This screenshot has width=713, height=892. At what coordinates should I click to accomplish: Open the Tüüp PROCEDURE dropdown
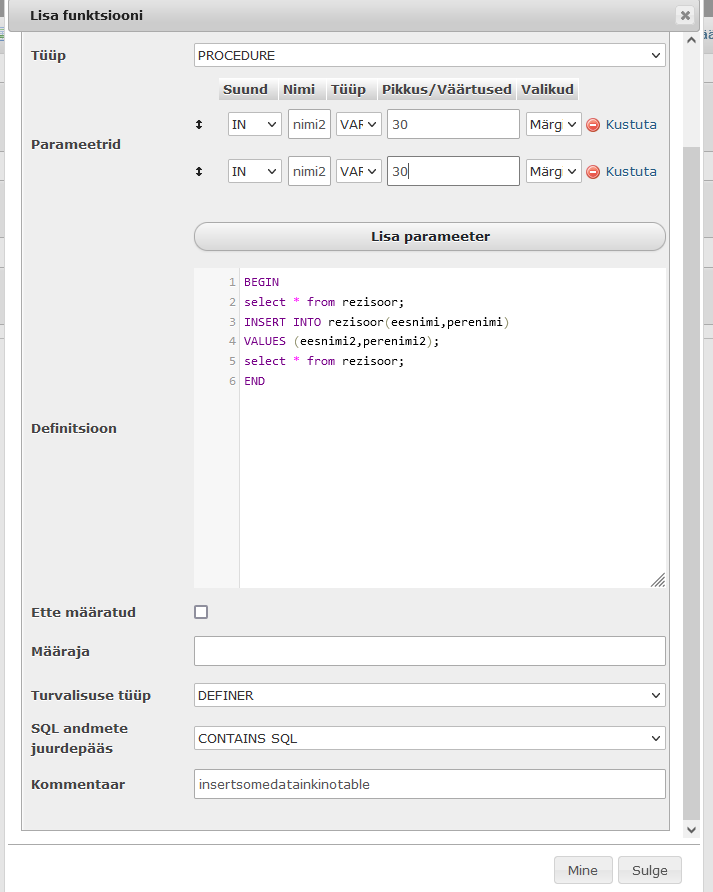(430, 55)
